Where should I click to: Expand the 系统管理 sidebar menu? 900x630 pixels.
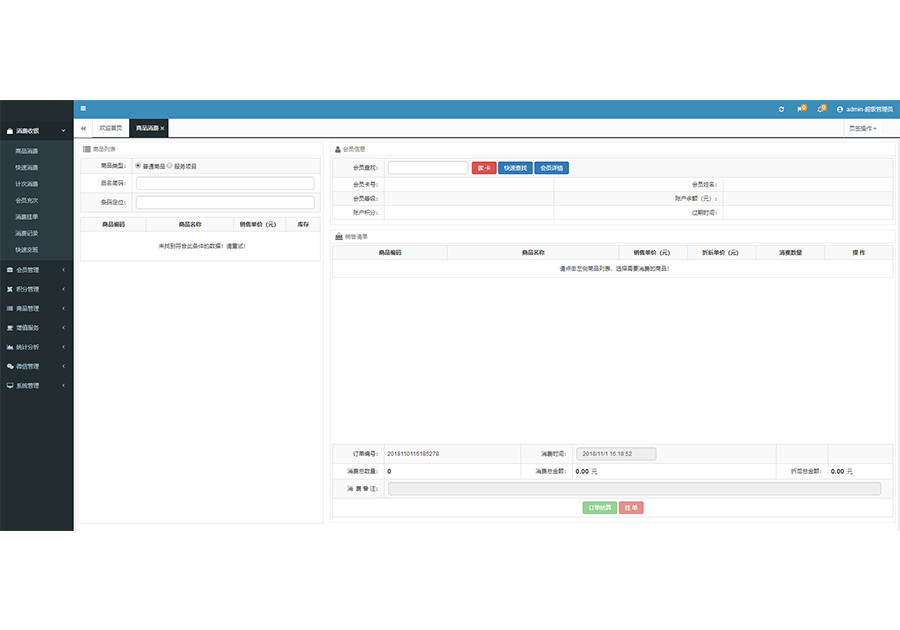36,385
